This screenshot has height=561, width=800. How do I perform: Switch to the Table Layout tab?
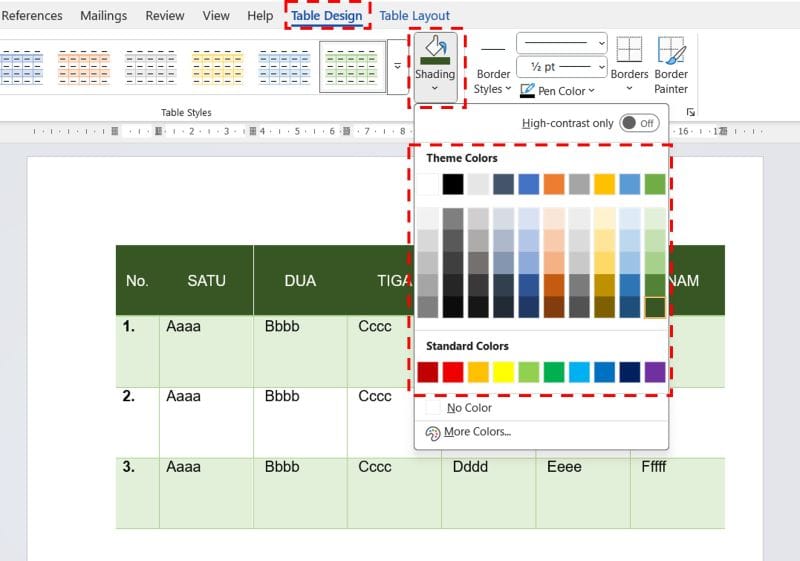pos(414,16)
